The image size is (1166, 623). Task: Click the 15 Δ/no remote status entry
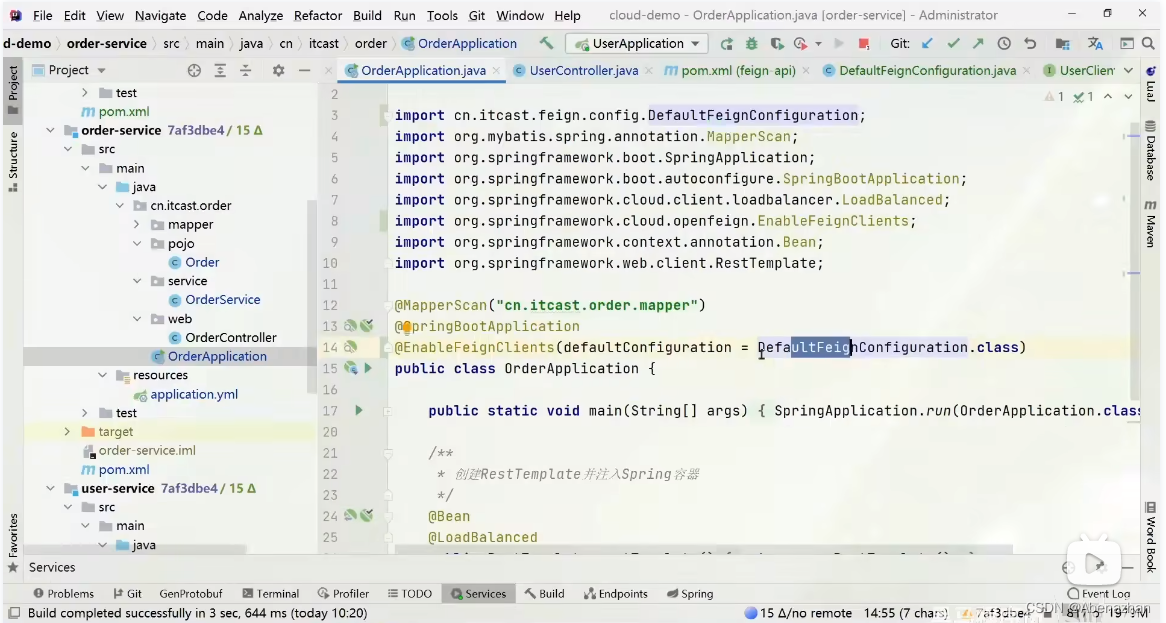(x=798, y=613)
